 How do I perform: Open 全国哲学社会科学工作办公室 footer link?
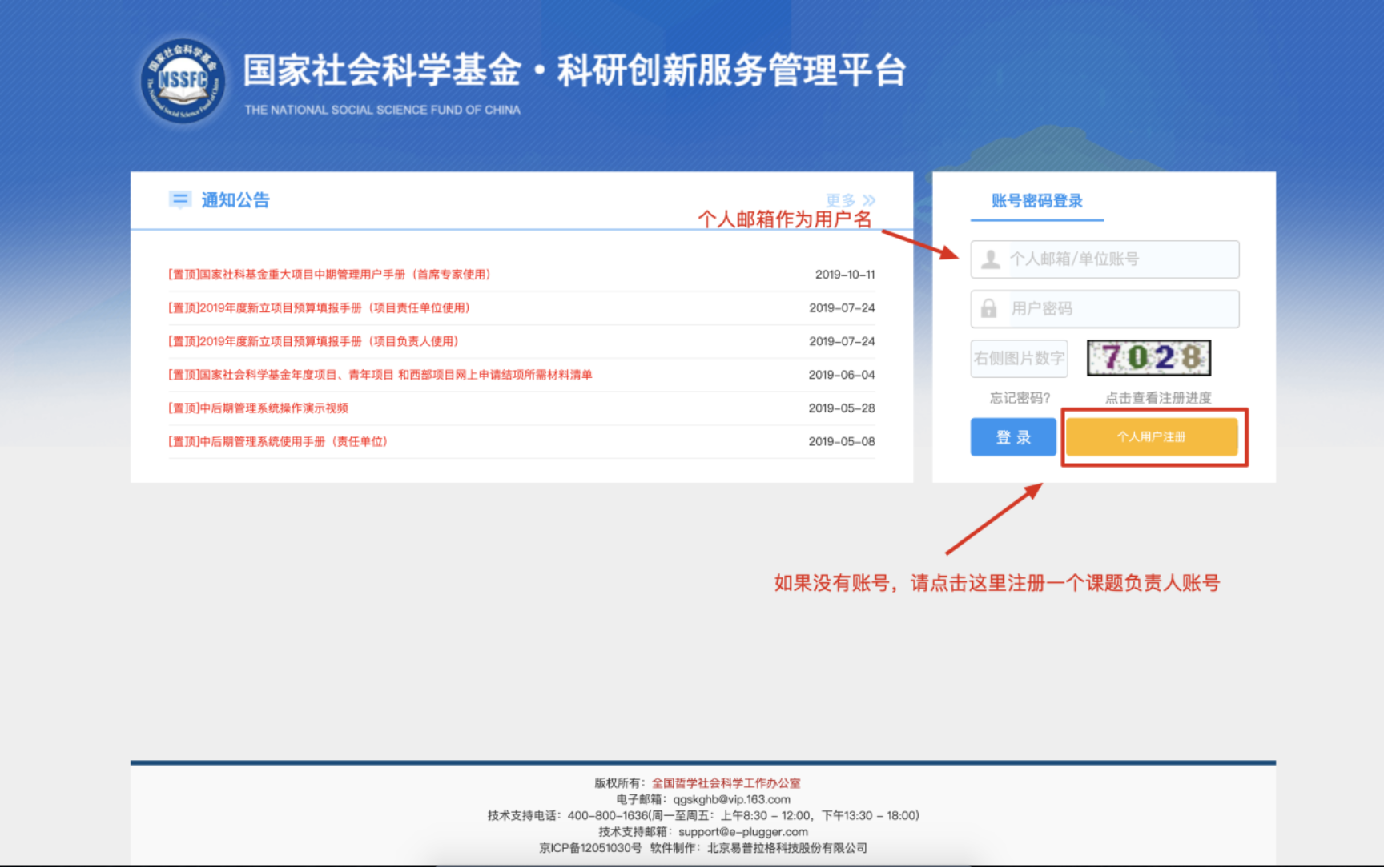pos(726,783)
